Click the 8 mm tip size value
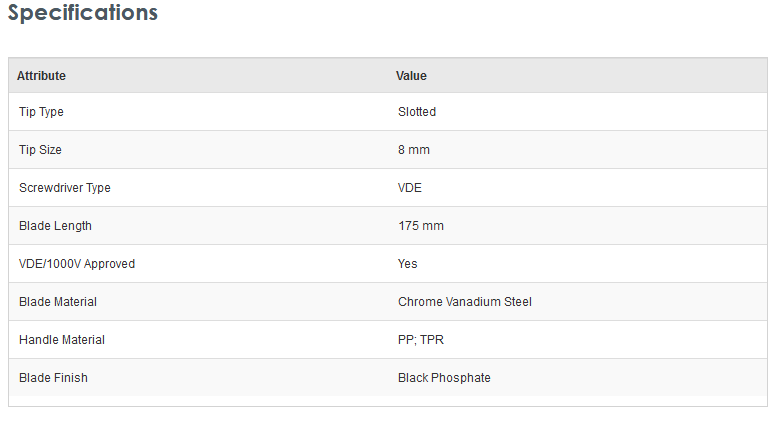 [x=414, y=150]
